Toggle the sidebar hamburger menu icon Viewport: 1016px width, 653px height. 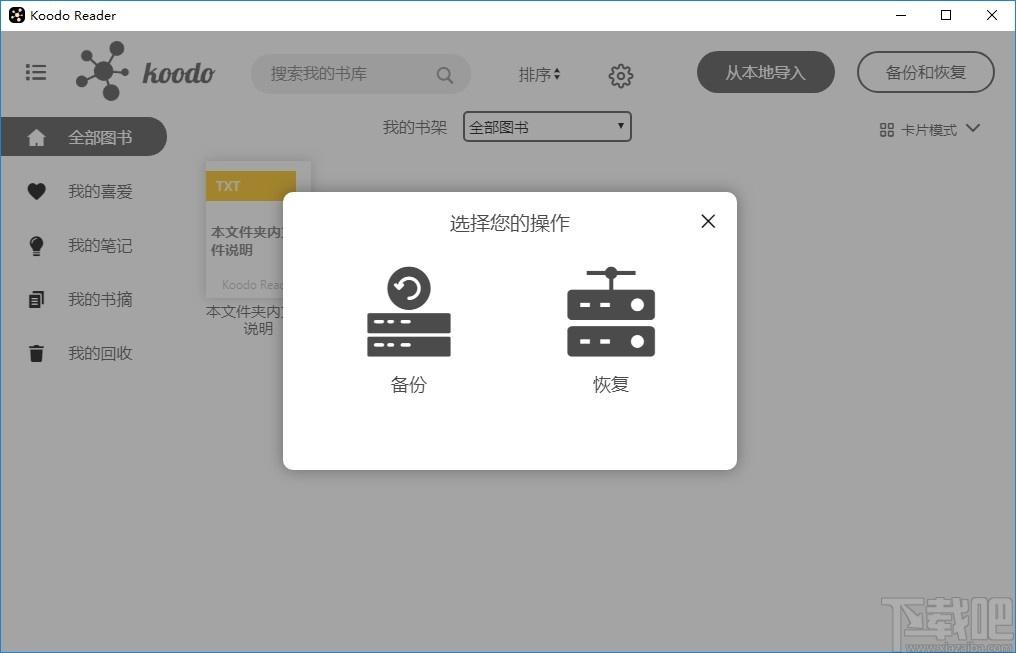click(36, 72)
